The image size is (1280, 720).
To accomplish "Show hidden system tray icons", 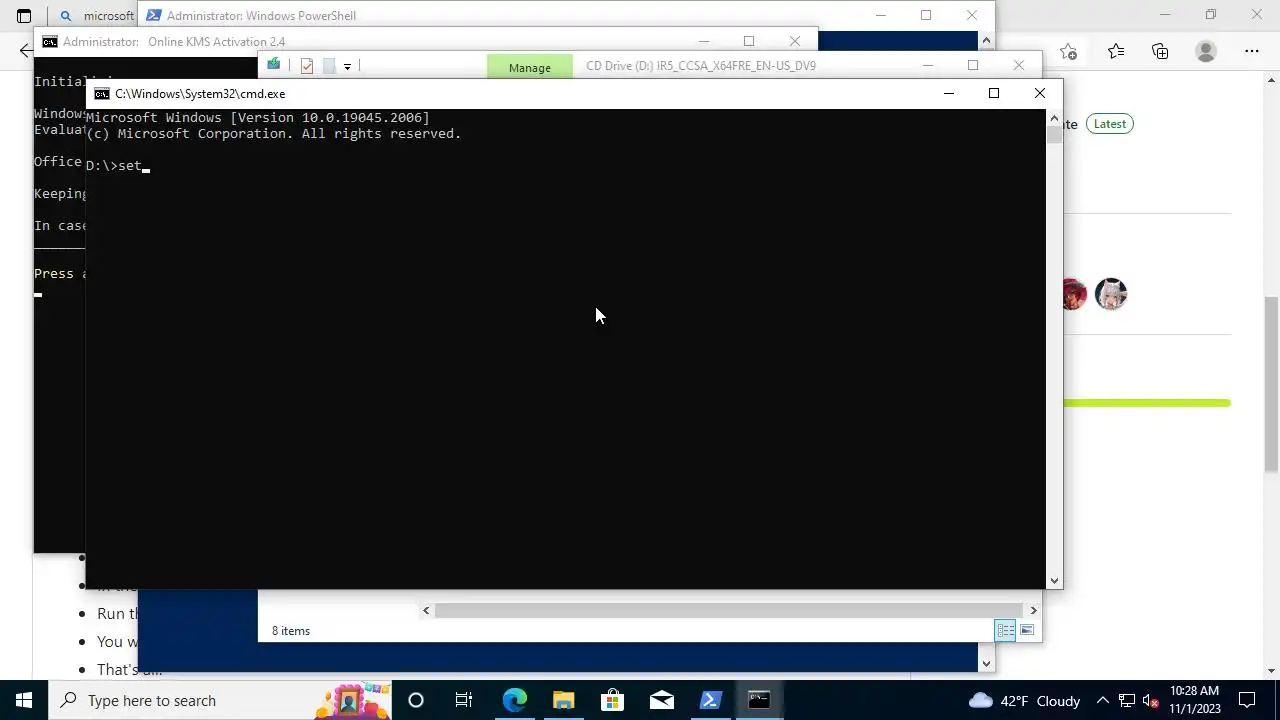I will [x=1103, y=700].
